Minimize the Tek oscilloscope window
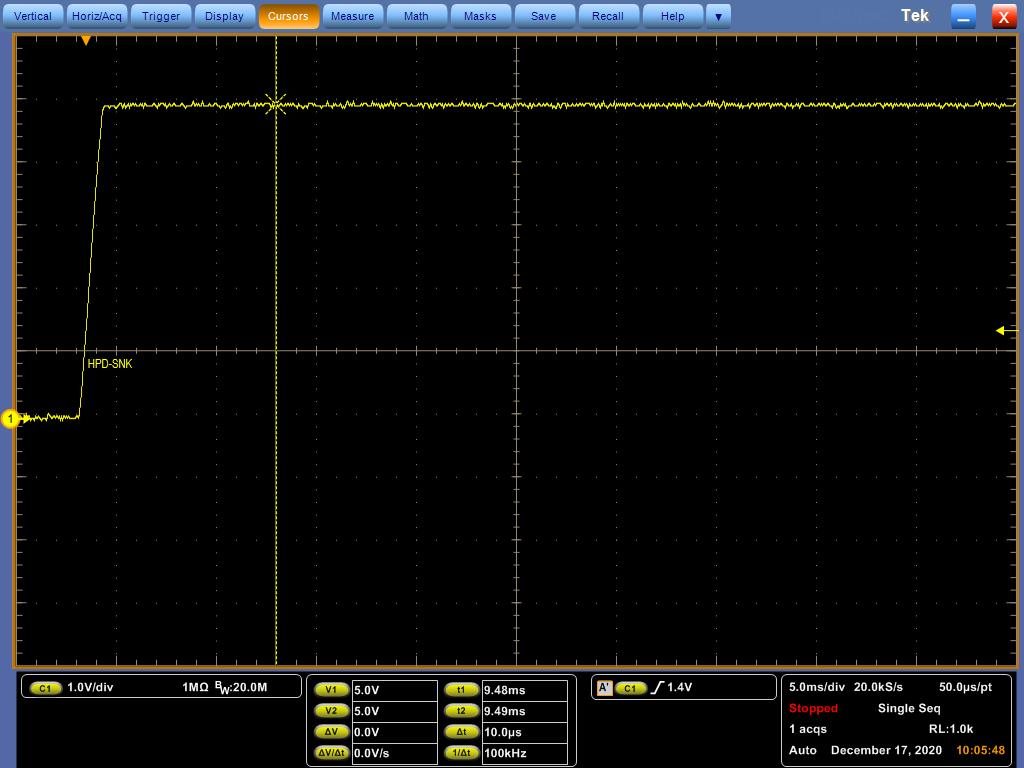Screen dimensions: 1024x768 pyautogui.click(x=963, y=16)
